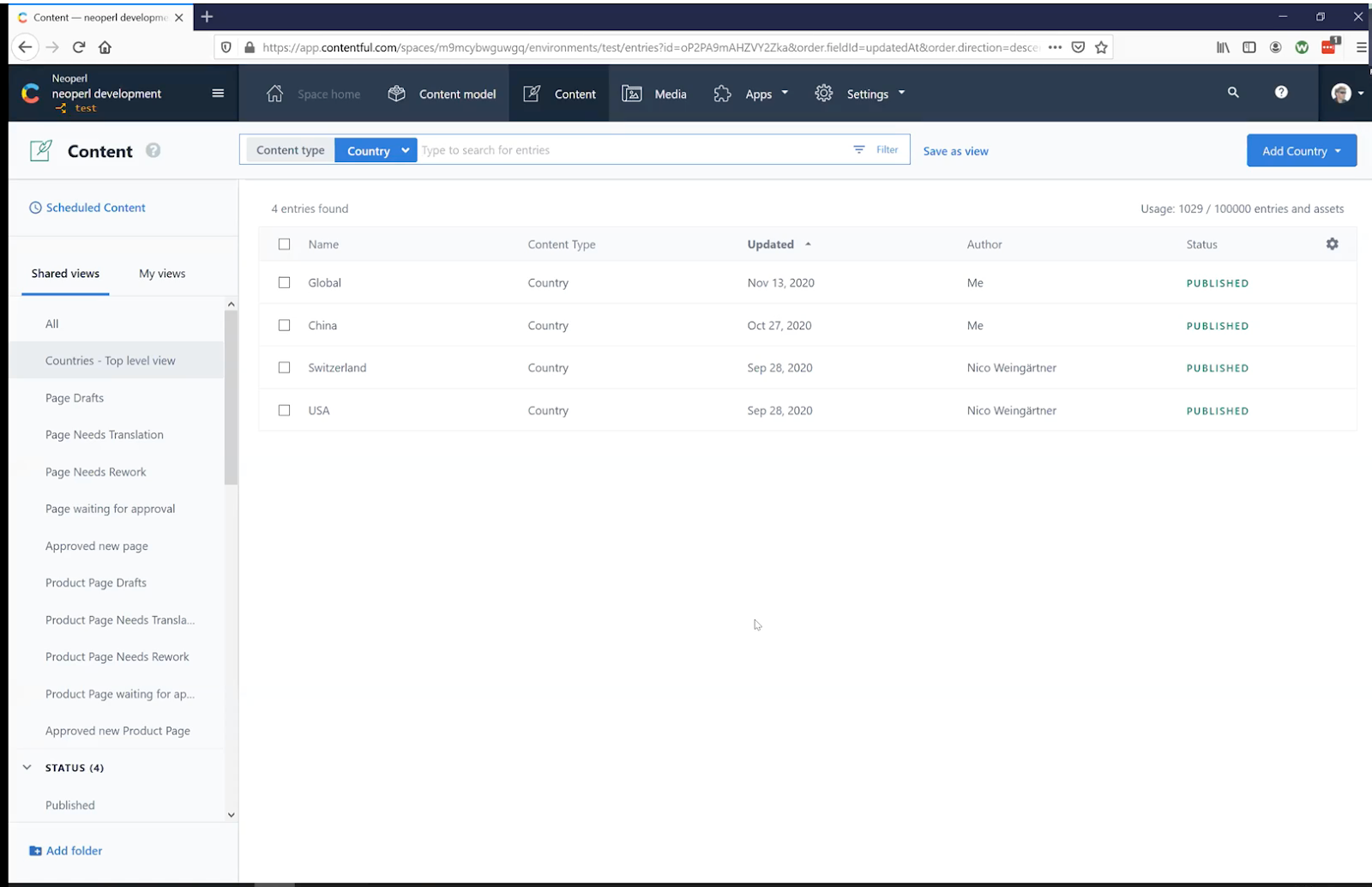Check the Switzerland entry checkbox
This screenshot has height=887, width=1372.
(284, 368)
